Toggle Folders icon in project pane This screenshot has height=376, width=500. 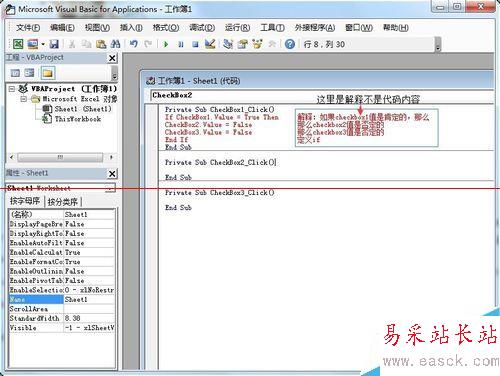(48, 73)
